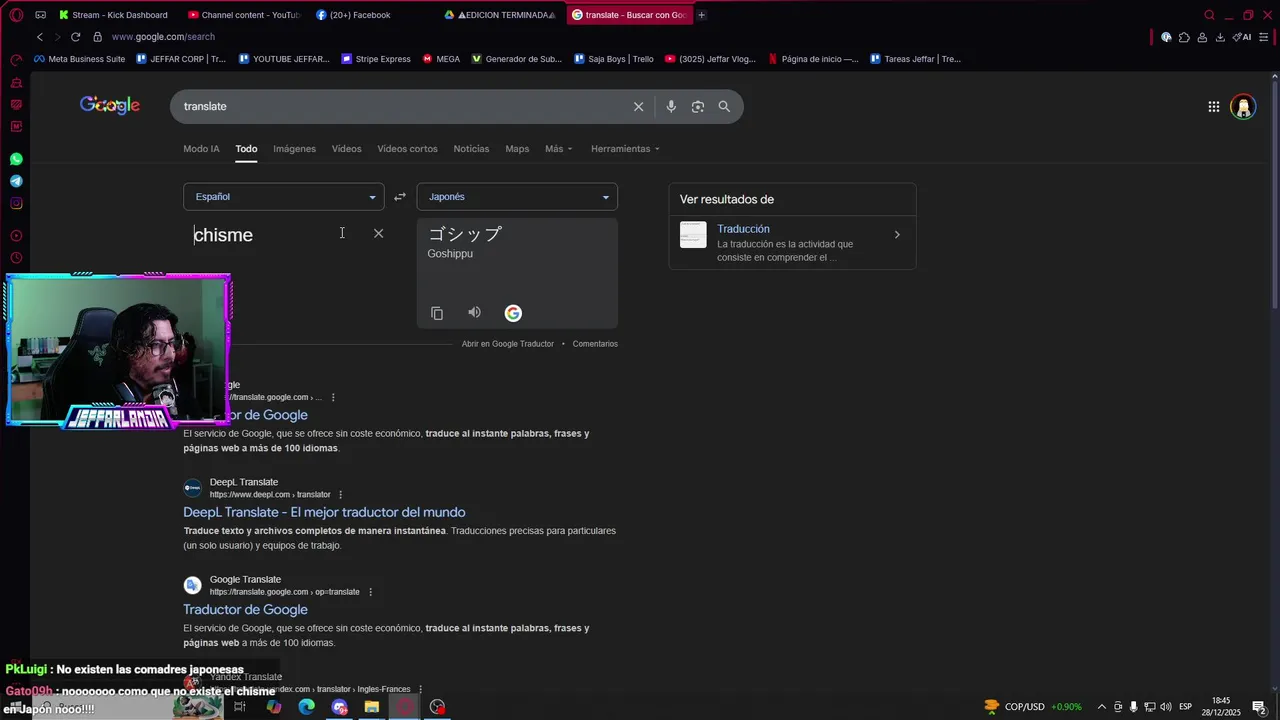Open options for DeepL Translate result
Screen dimensions: 1280x720
[340, 495]
